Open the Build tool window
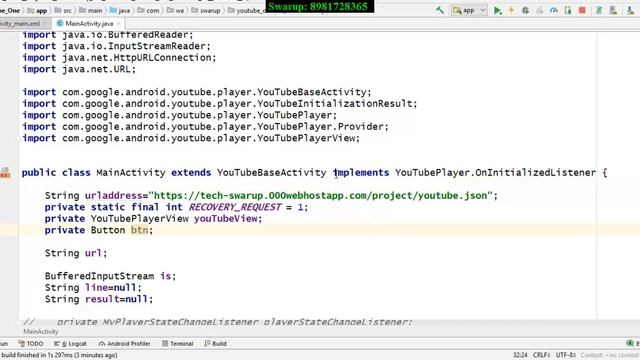Screen dimensions: 640x360 pos(216,344)
